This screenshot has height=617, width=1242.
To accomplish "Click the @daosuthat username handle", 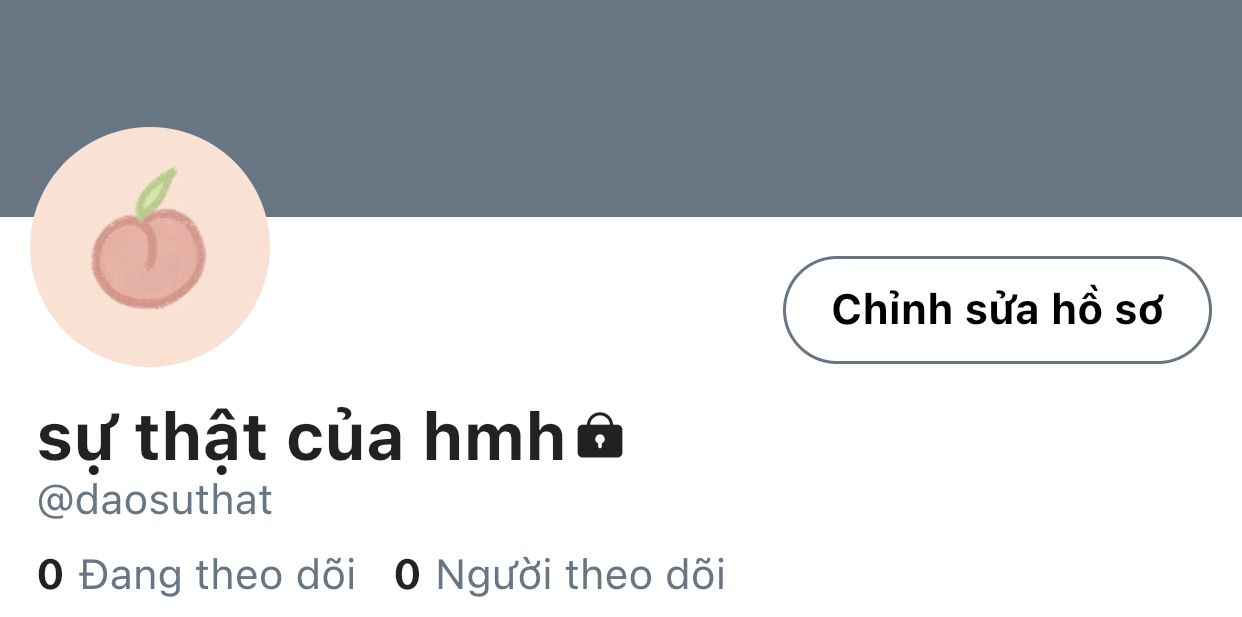I will [155, 500].
